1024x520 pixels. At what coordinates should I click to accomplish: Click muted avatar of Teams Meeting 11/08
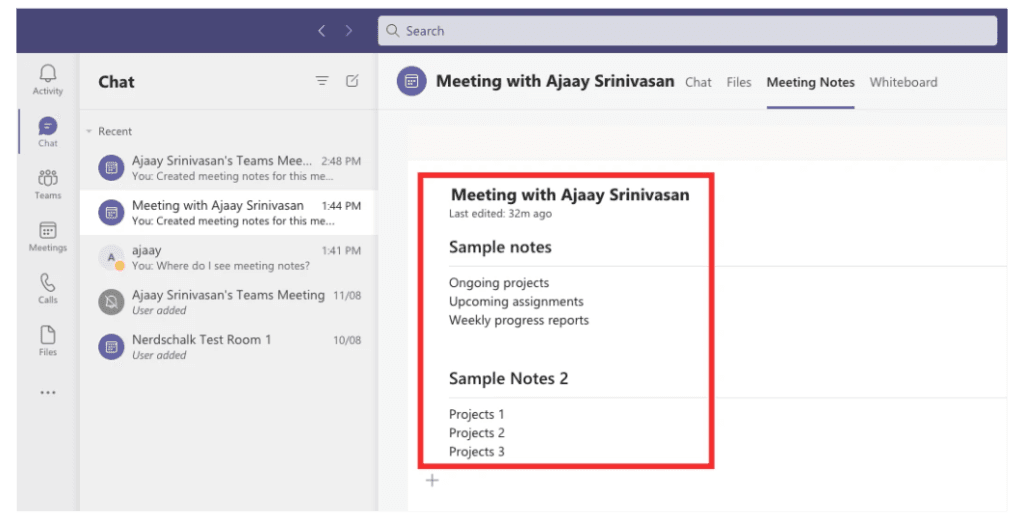tap(111, 302)
